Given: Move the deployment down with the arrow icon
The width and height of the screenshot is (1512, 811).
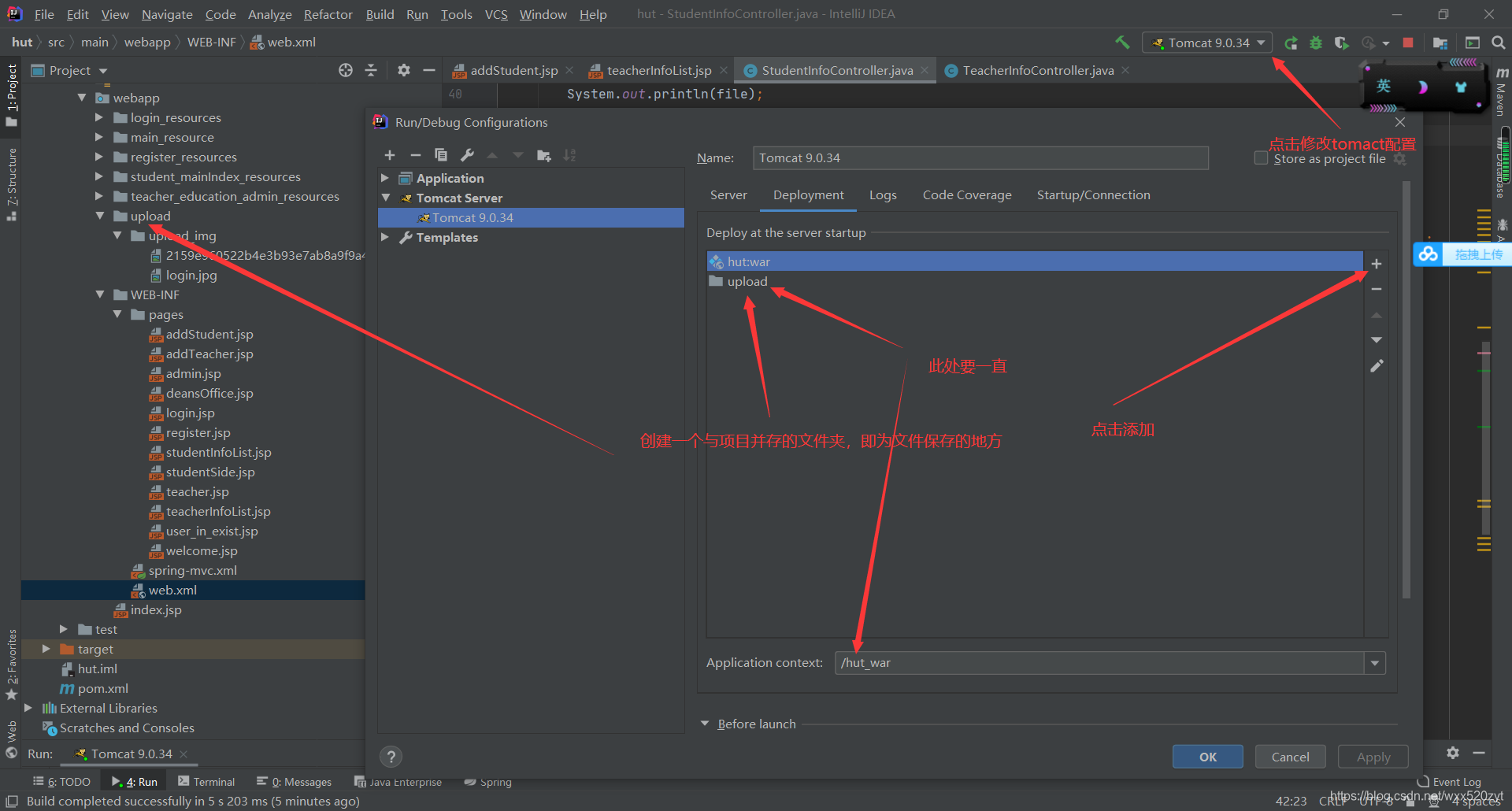Looking at the screenshot, I should pyautogui.click(x=1377, y=340).
